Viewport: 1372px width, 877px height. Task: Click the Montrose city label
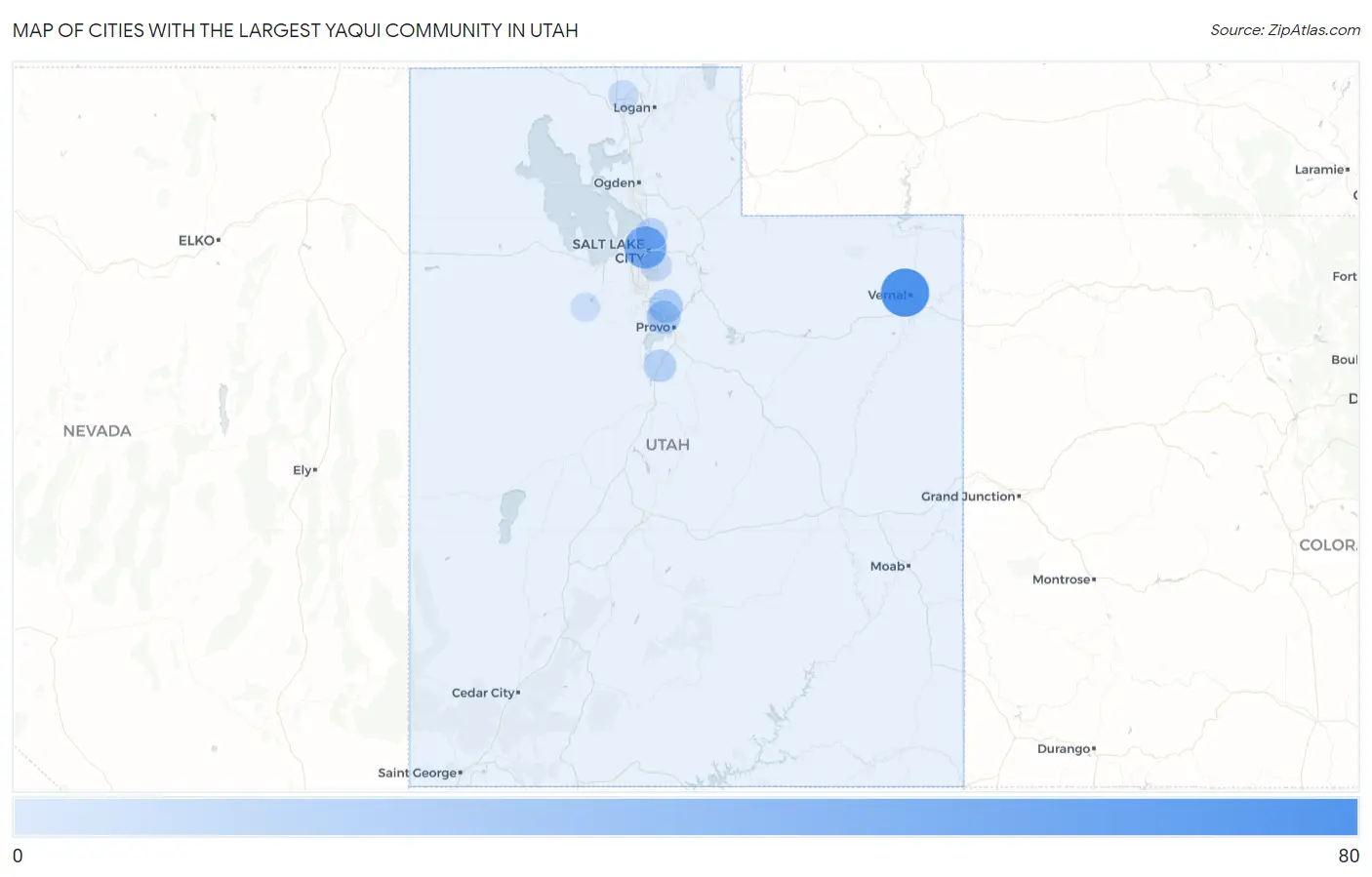1064,579
